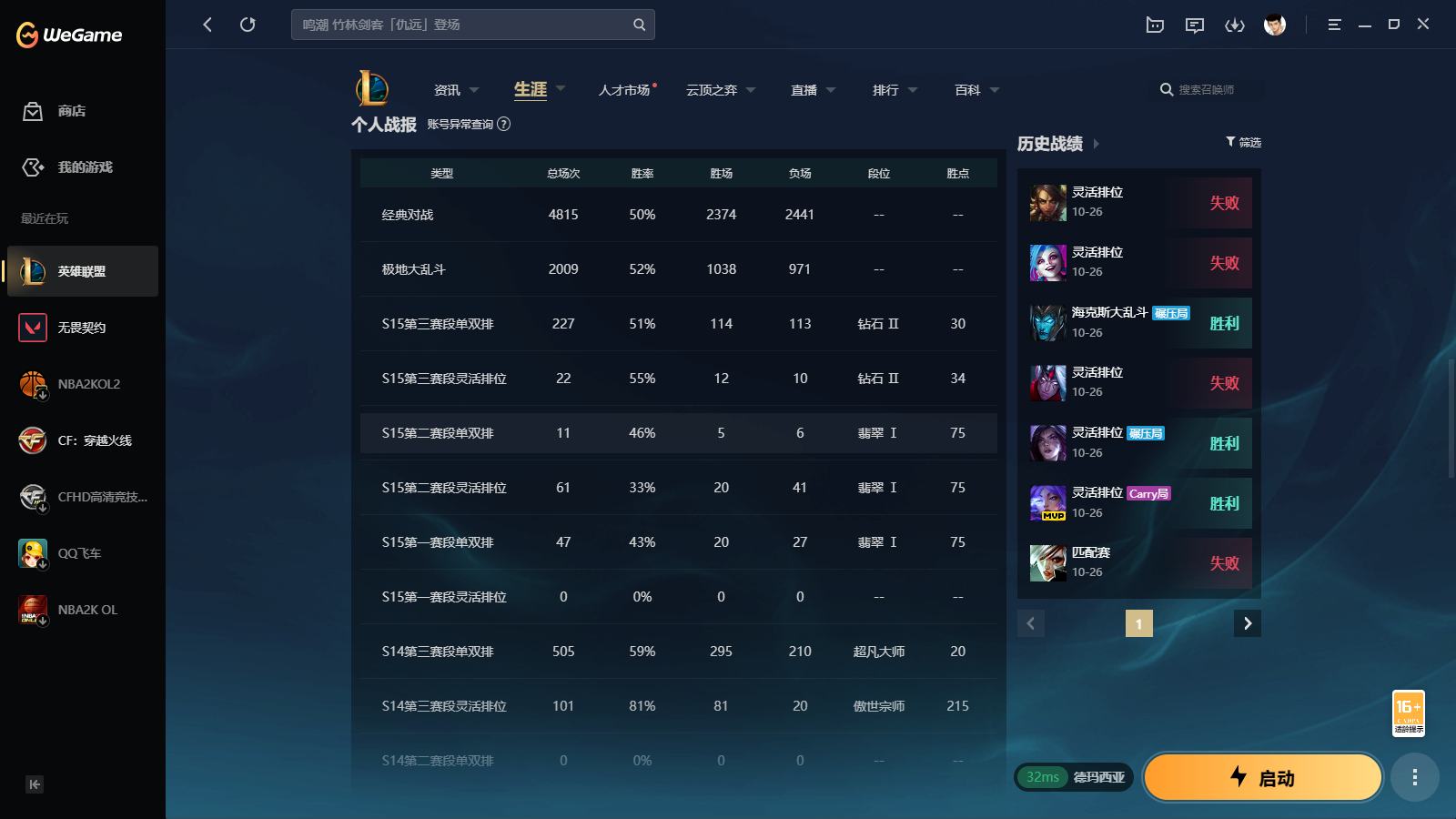Open the download manager icon
This screenshot has height=819, width=1456.
coord(1235,25)
